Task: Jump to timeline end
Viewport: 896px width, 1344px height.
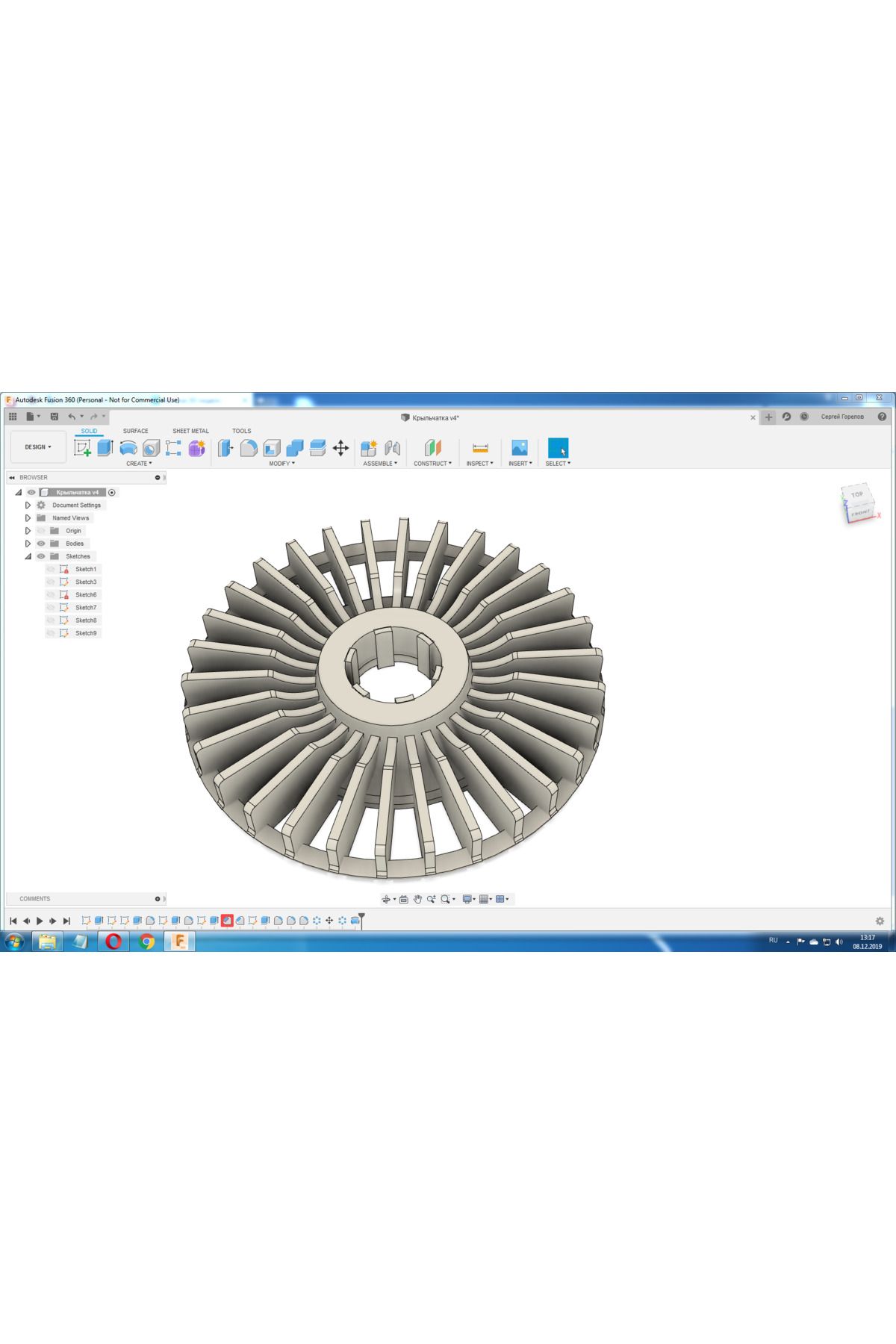Action: tap(66, 921)
